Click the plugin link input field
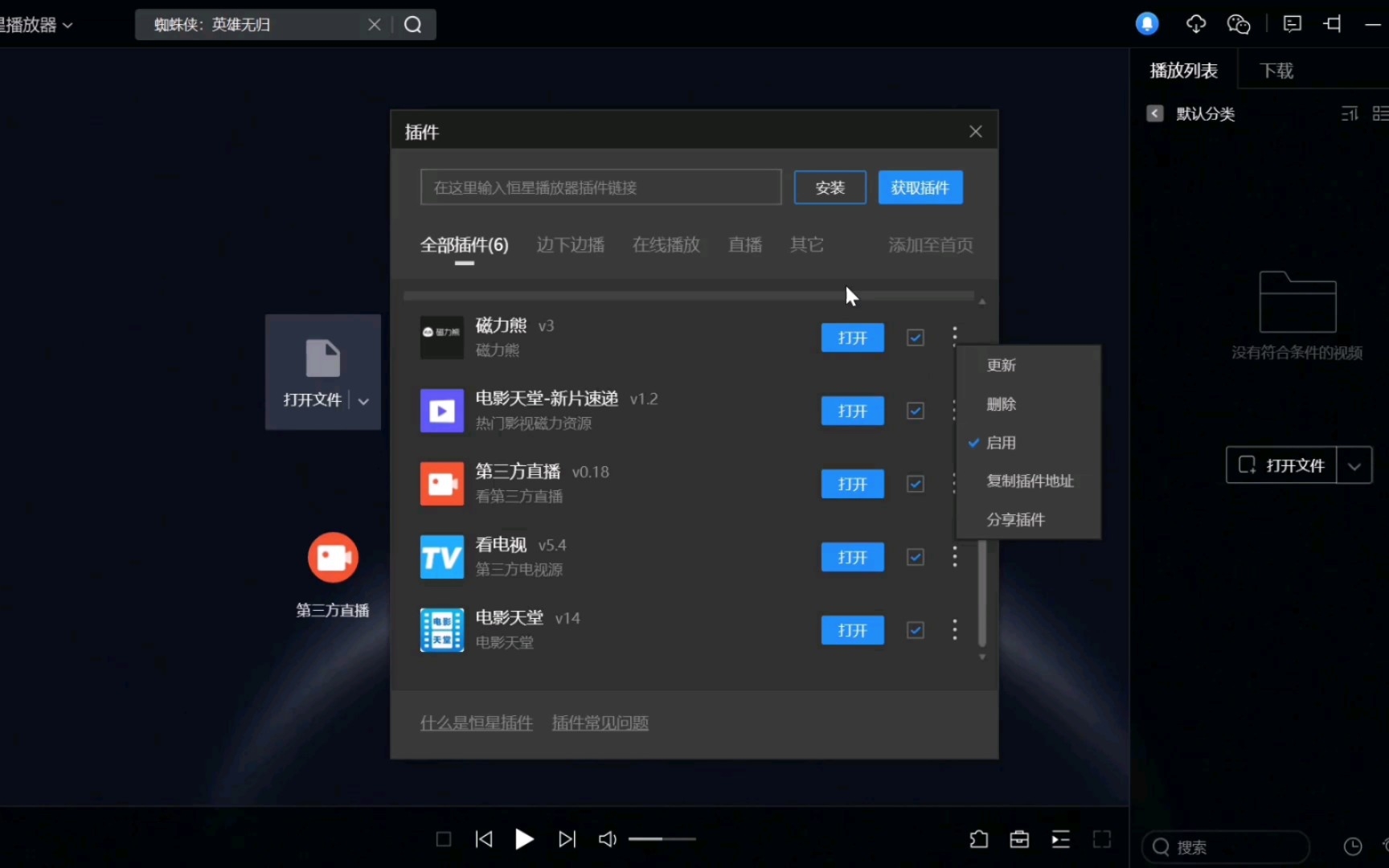 tap(601, 187)
